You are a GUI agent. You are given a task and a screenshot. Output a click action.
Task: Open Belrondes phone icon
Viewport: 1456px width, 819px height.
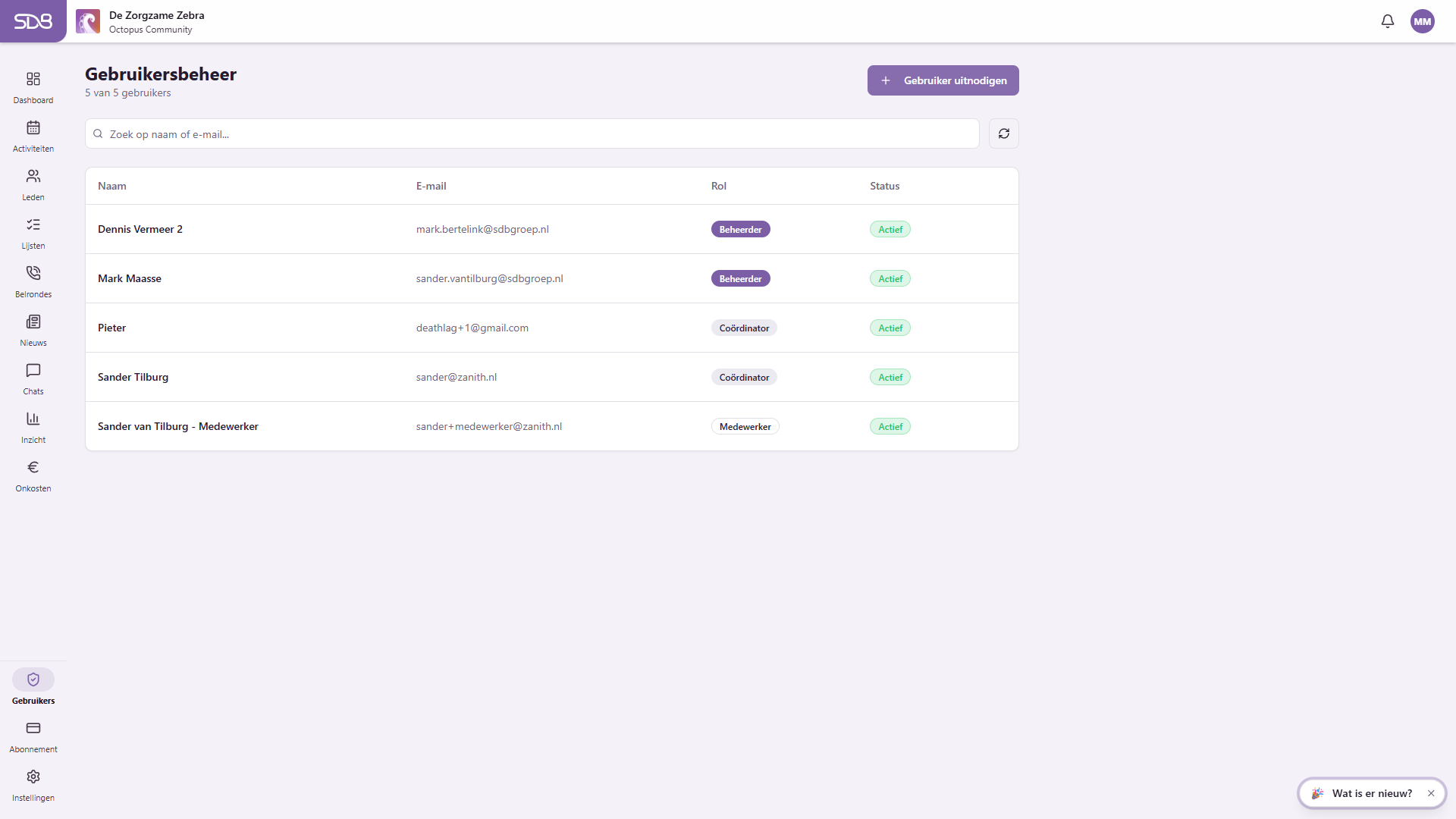(33, 274)
